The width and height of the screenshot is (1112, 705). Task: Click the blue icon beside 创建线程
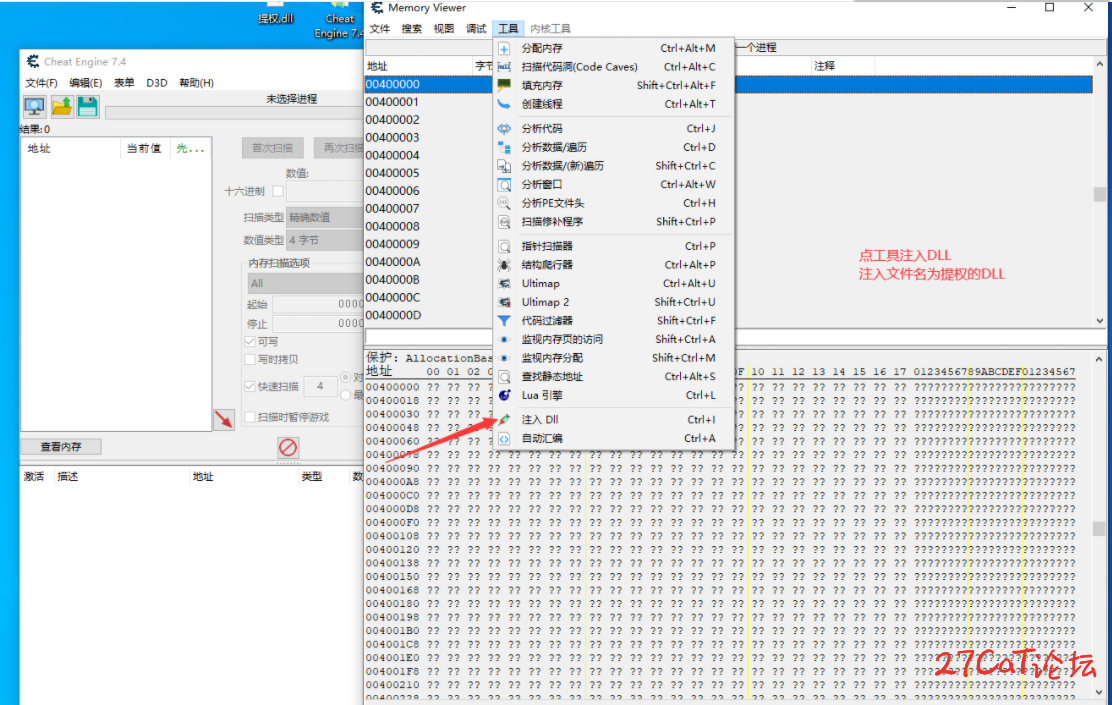tap(504, 104)
